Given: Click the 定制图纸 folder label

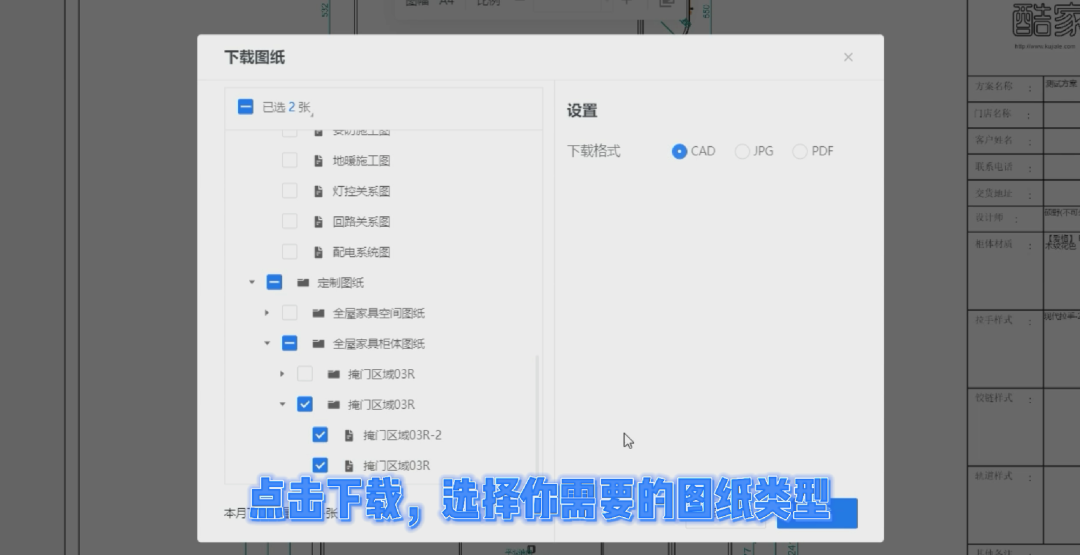Looking at the screenshot, I should tap(340, 282).
